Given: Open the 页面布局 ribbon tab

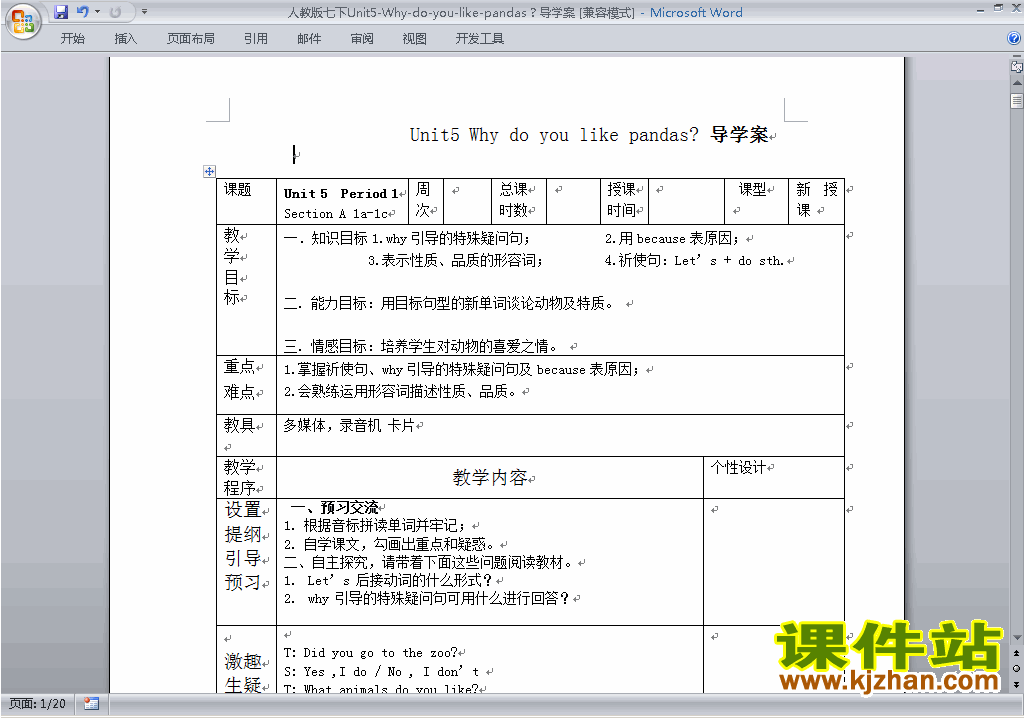Looking at the screenshot, I should pos(191,39).
